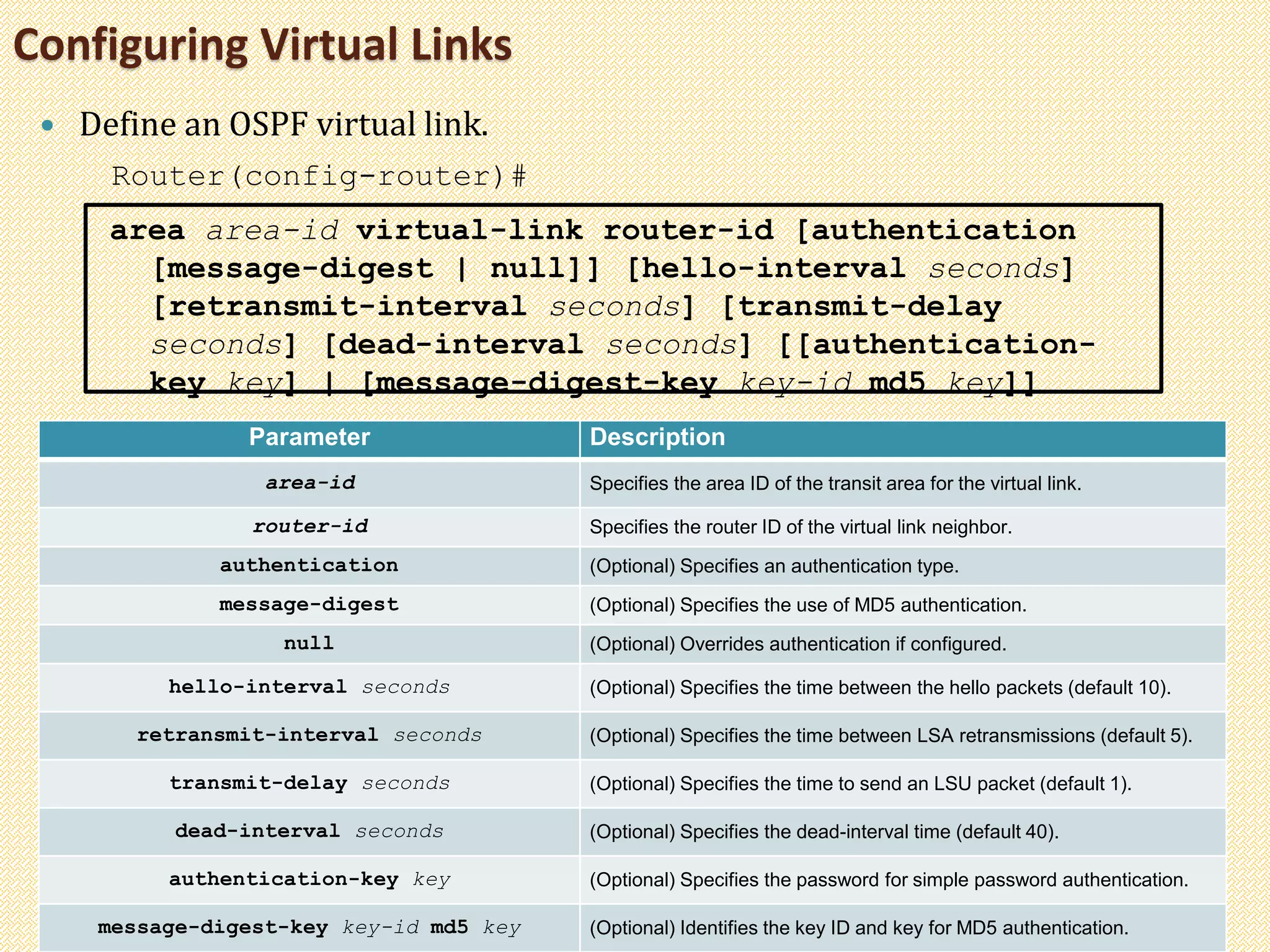Image resolution: width=1270 pixels, height=952 pixels.
Task: Click the 'null' parameter cell in table
Action: tap(309, 644)
